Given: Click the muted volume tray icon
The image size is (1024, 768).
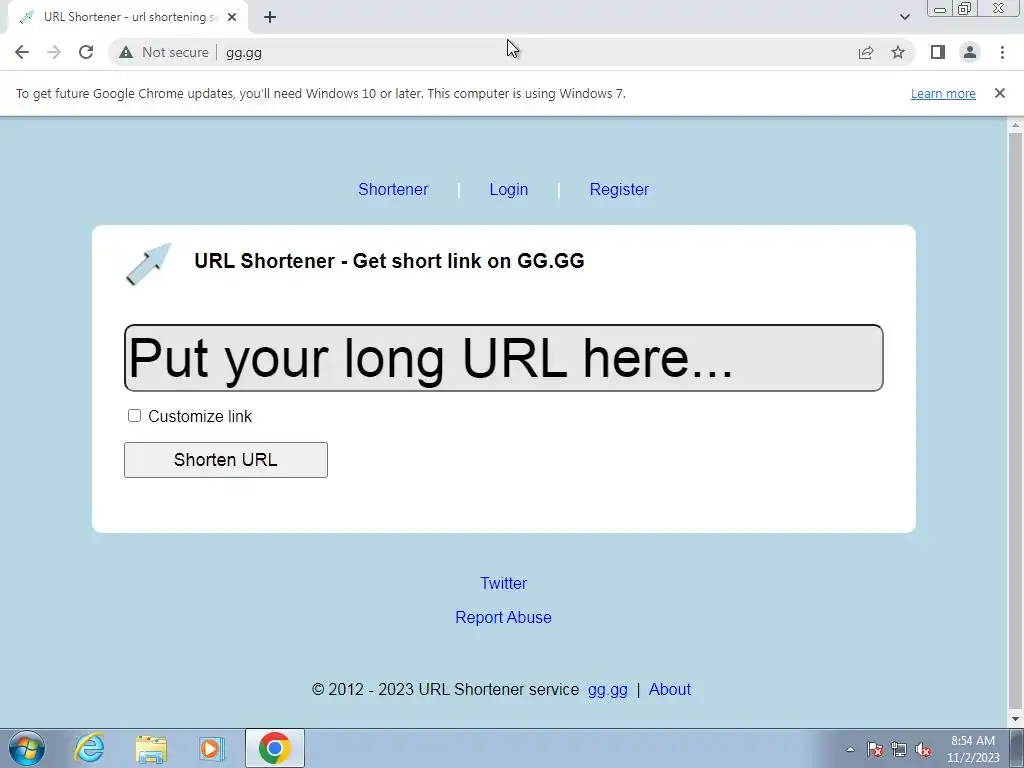Looking at the screenshot, I should tap(923, 750).
